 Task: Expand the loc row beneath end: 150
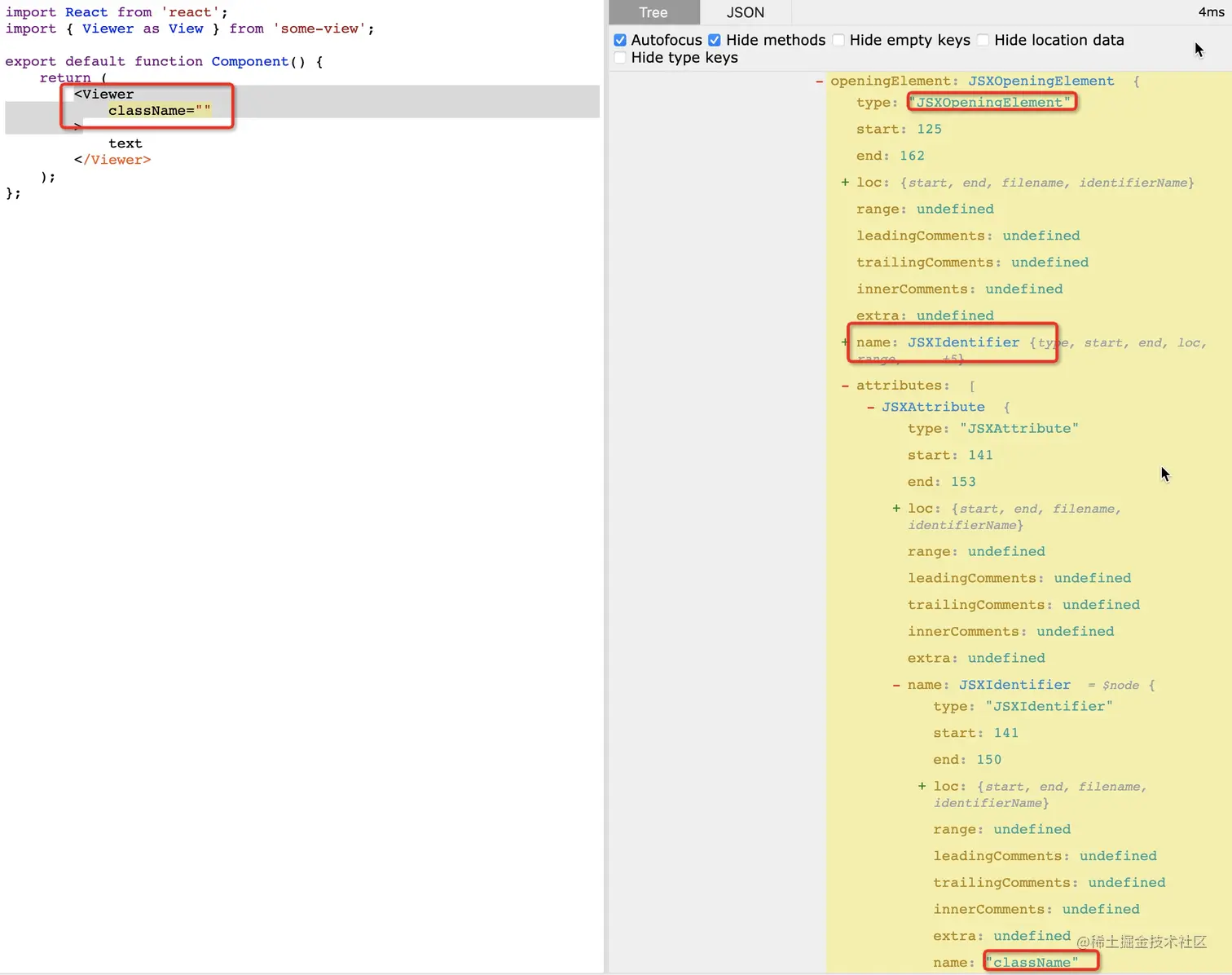pos(922,787)
